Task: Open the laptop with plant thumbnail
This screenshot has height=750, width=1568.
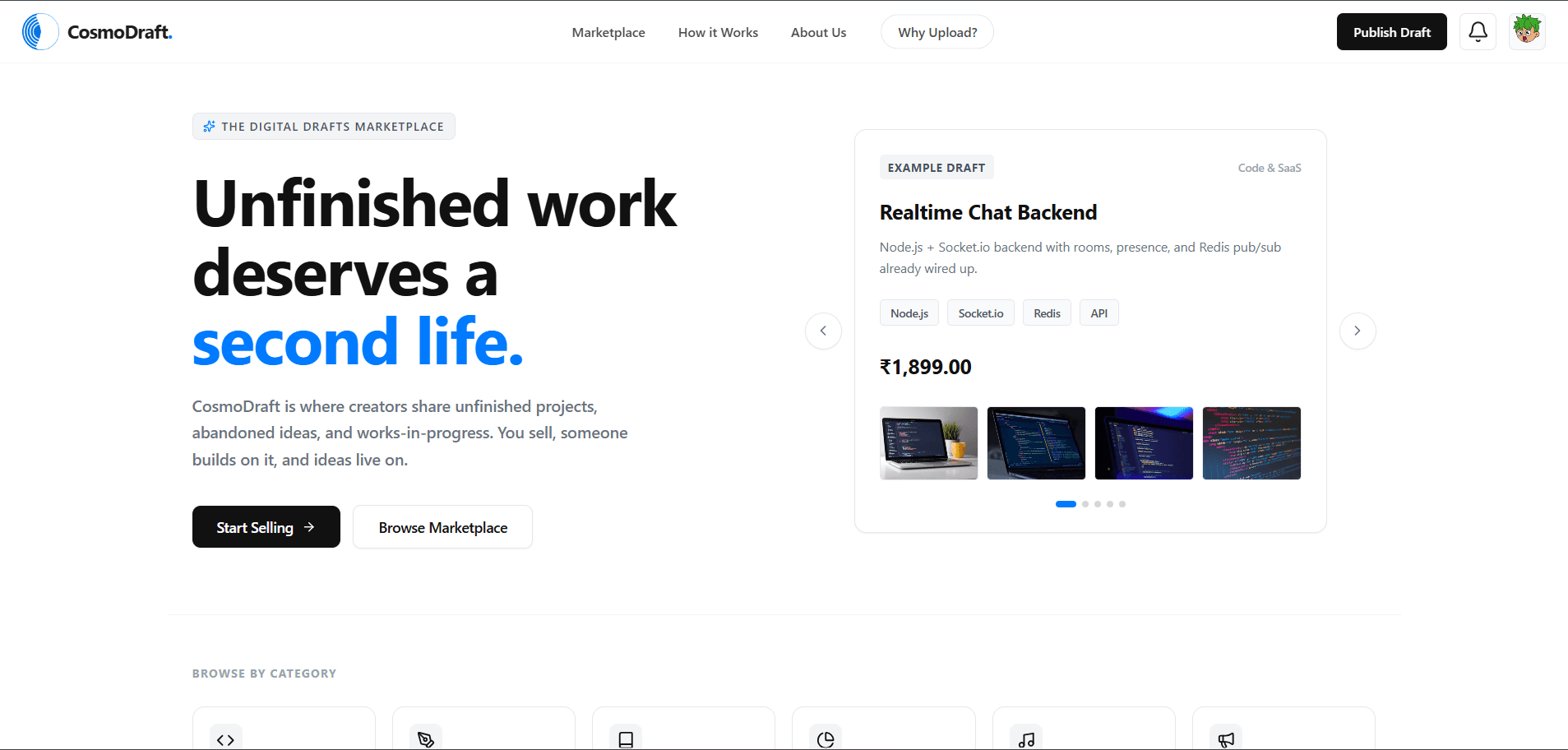Action: (x=928, y=443)
